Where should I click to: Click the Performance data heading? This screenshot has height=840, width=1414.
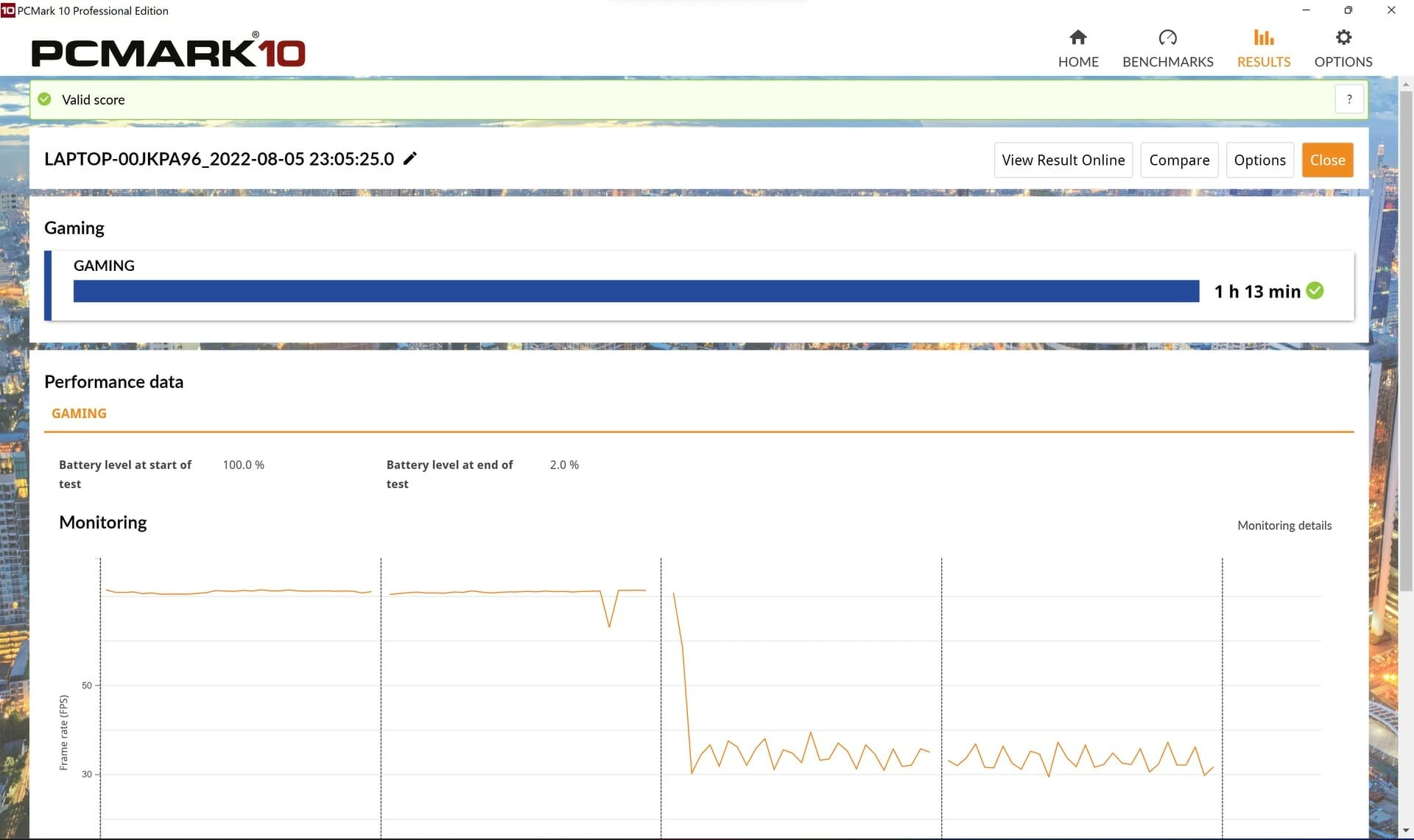click(113, 382)
